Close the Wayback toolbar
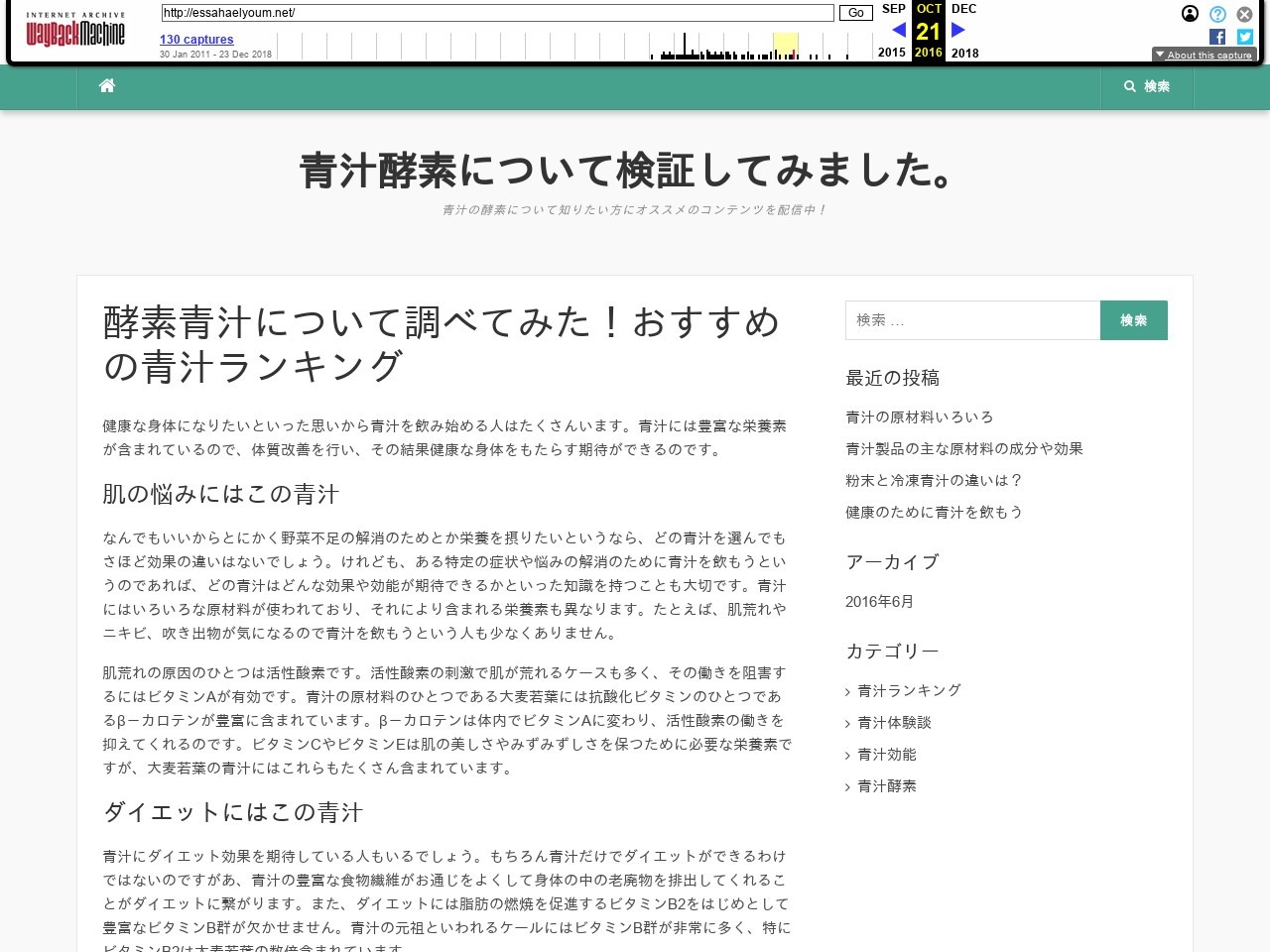1270x952 pixels. point(1244,14)
